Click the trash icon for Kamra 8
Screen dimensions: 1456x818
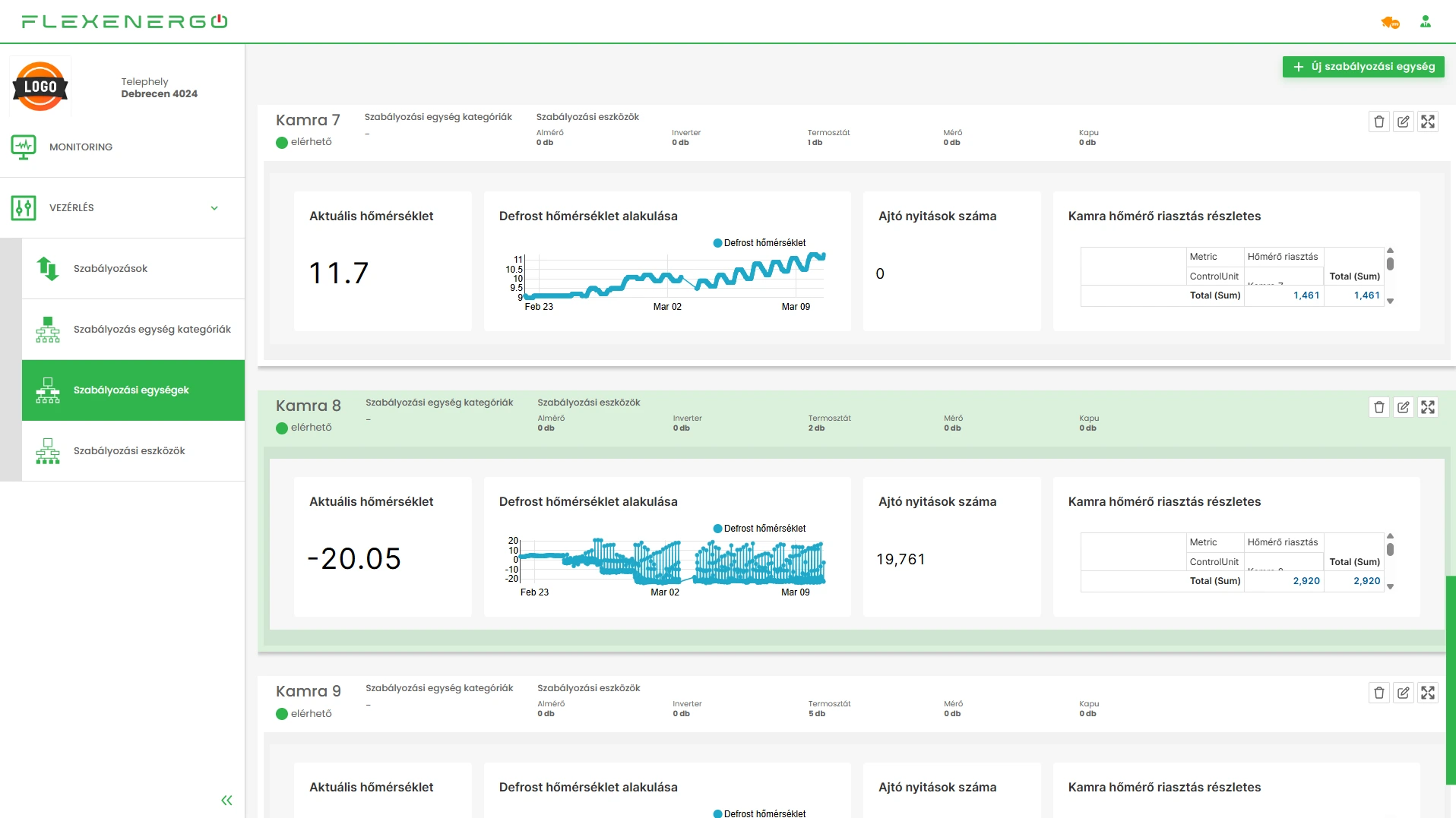(1379, 407)
